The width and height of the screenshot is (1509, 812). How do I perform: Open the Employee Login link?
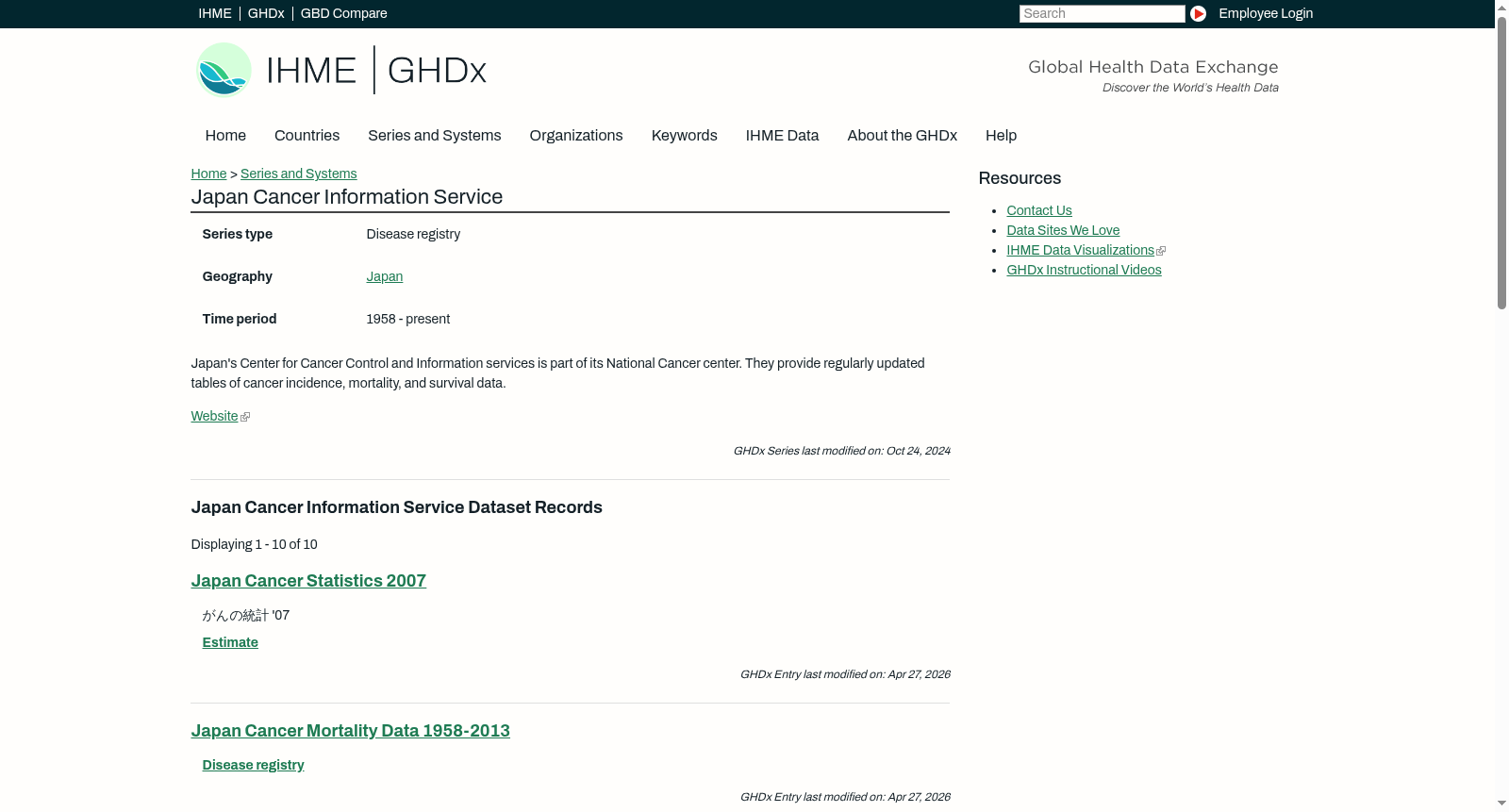pyautogui.click(x=1266, y=13)
